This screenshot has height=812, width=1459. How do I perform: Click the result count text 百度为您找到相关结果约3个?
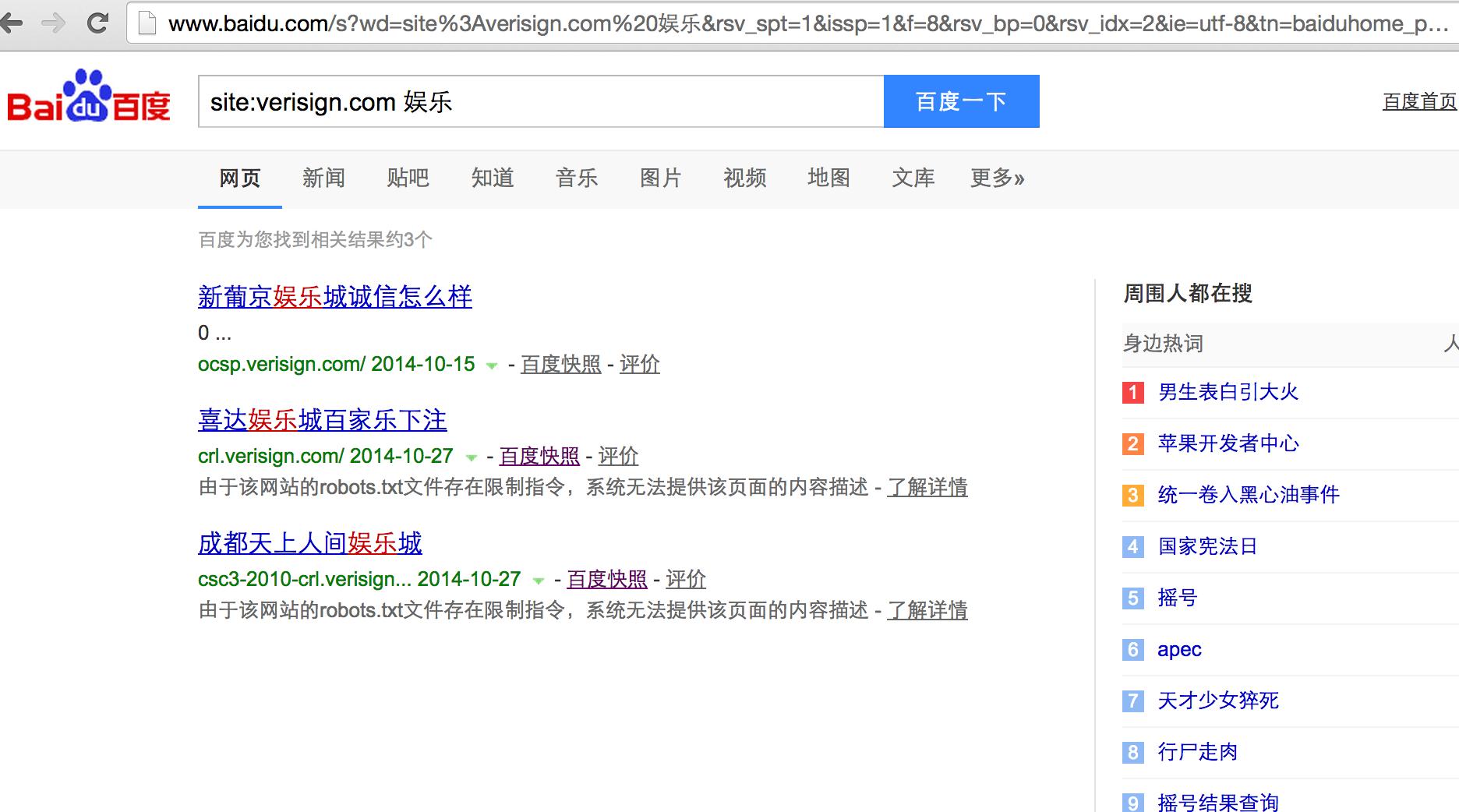pyautogui.click(x=315, y=239)
